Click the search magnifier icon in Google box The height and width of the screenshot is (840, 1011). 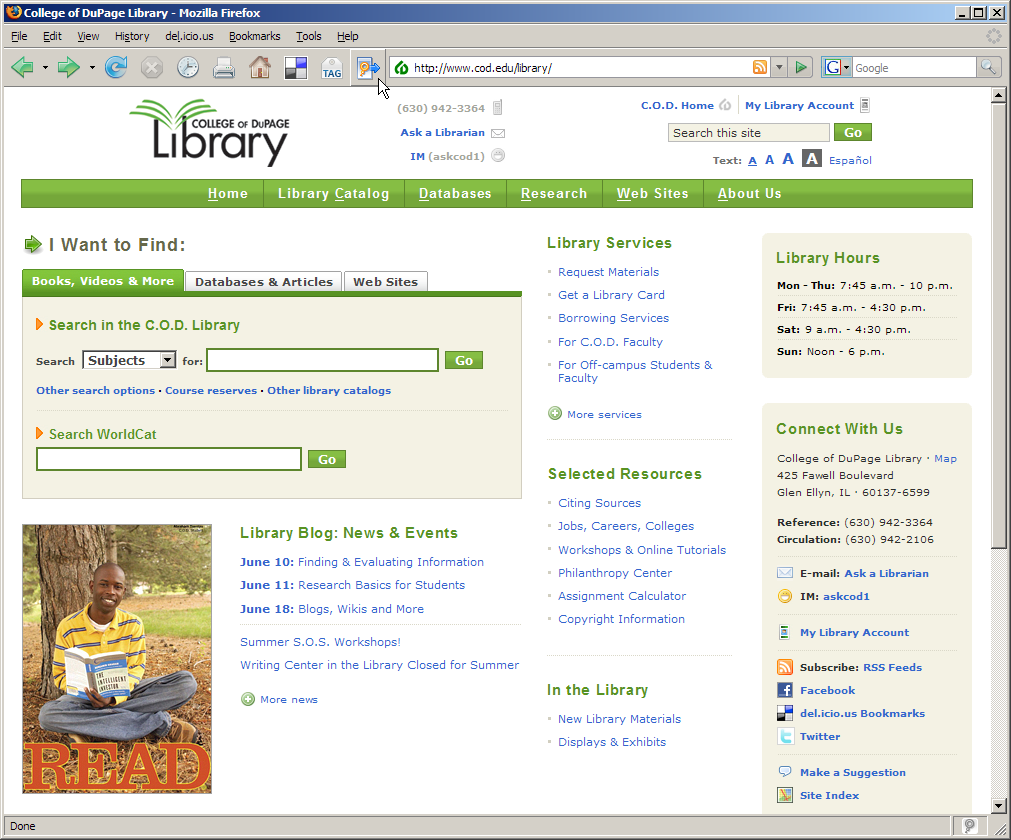click(987, 68)
